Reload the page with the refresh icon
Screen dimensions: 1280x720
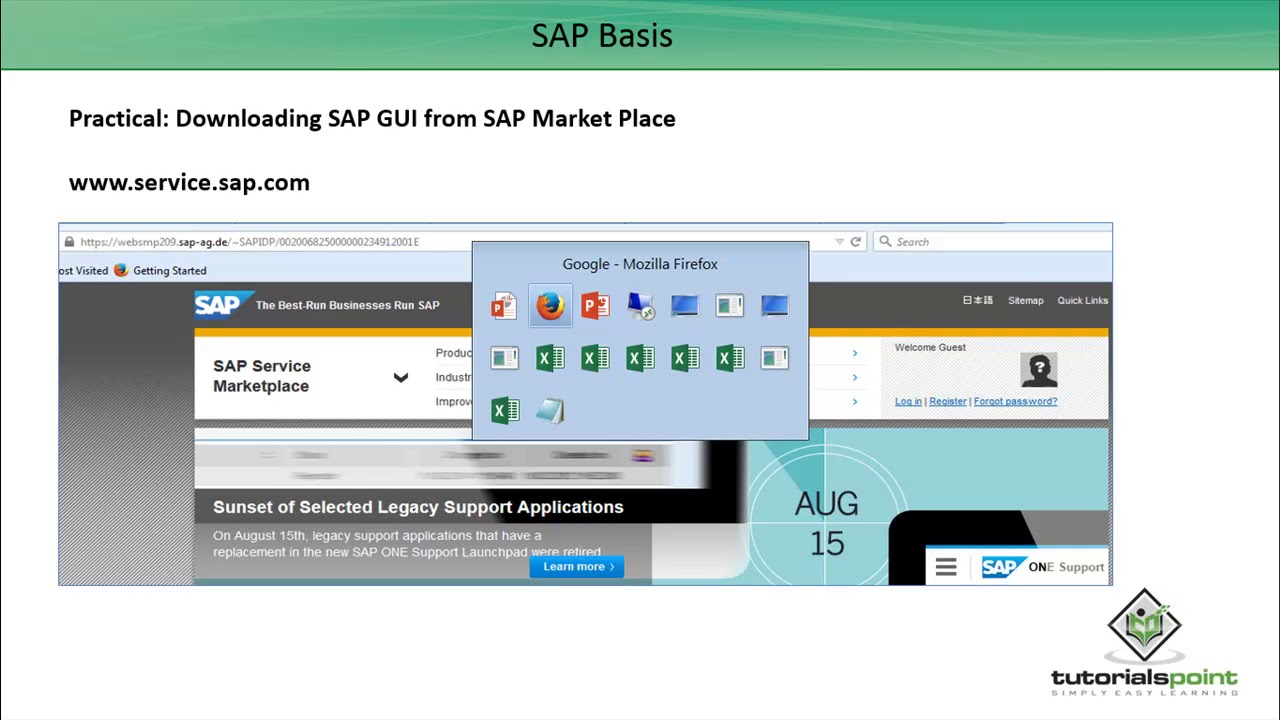pos(855,242)
